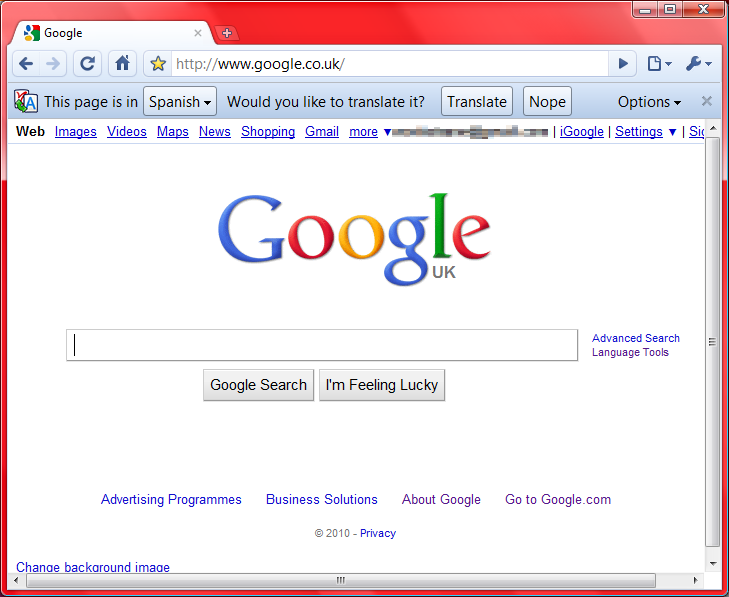Expand the more menu arrow

point(387,133)
